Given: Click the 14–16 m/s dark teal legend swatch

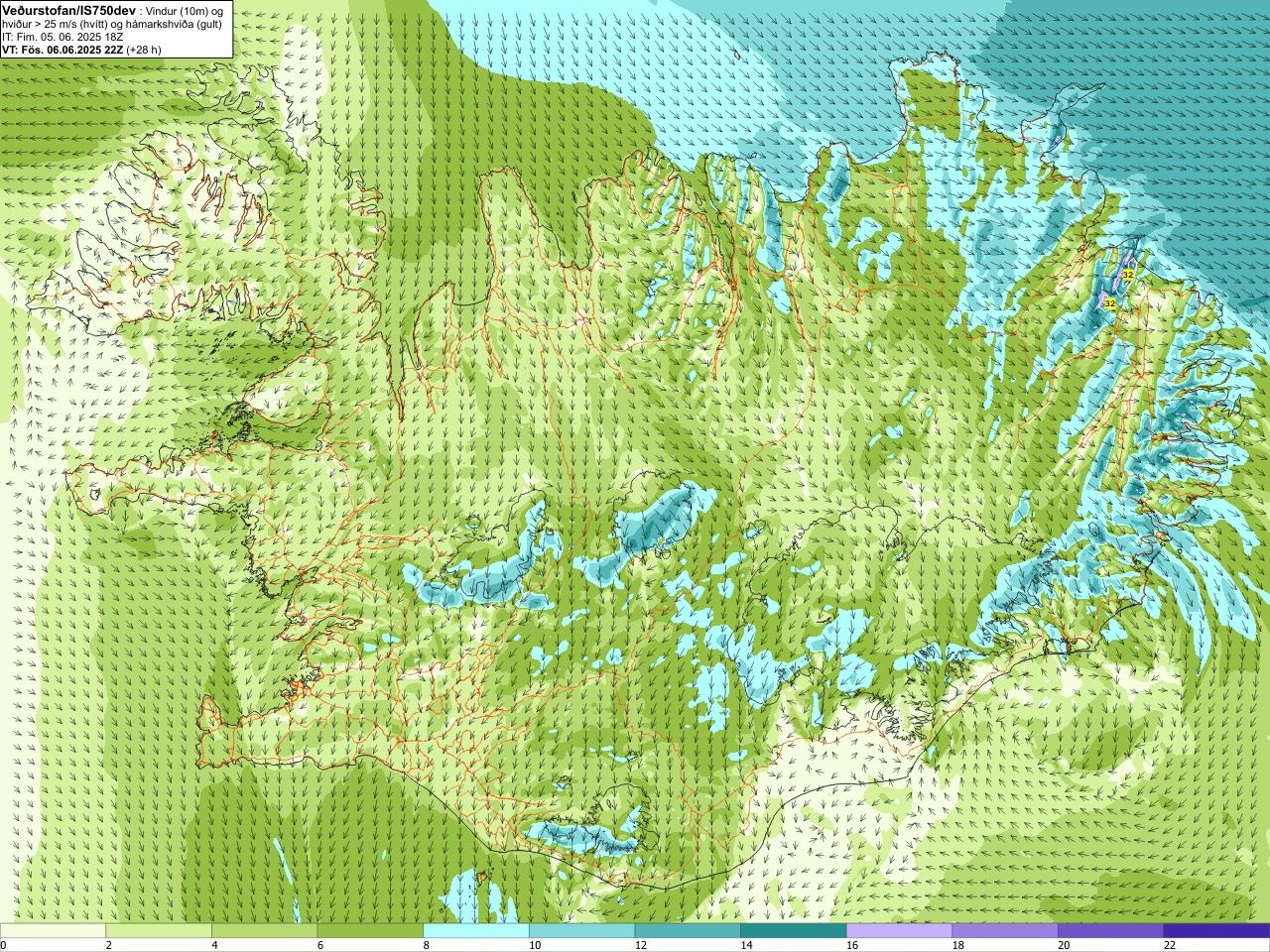Looking at the screenshot, I should point(794,931).
